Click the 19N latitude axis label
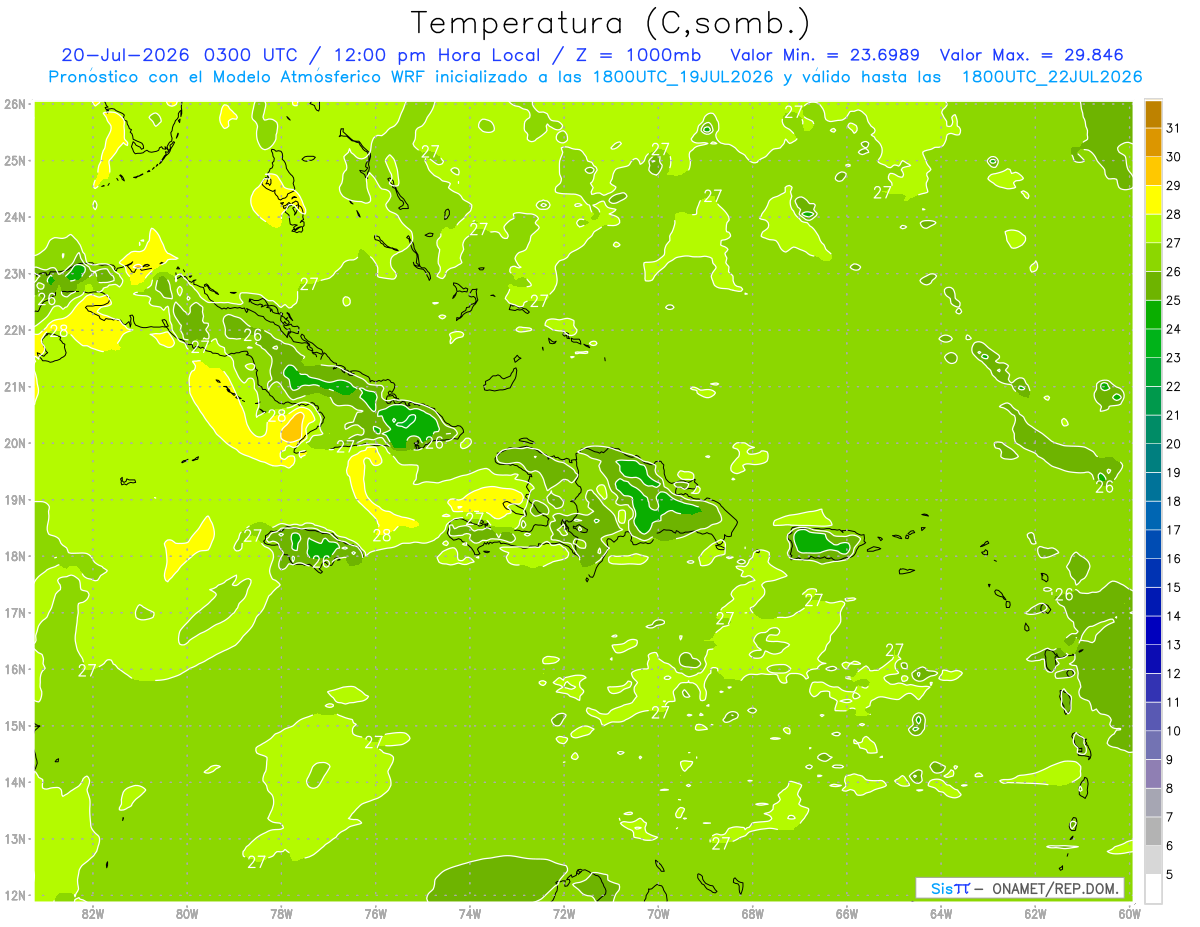Image resolution: width=1200 pixels, height=927 pixels. pyautogui.click(x=14, y=500)
